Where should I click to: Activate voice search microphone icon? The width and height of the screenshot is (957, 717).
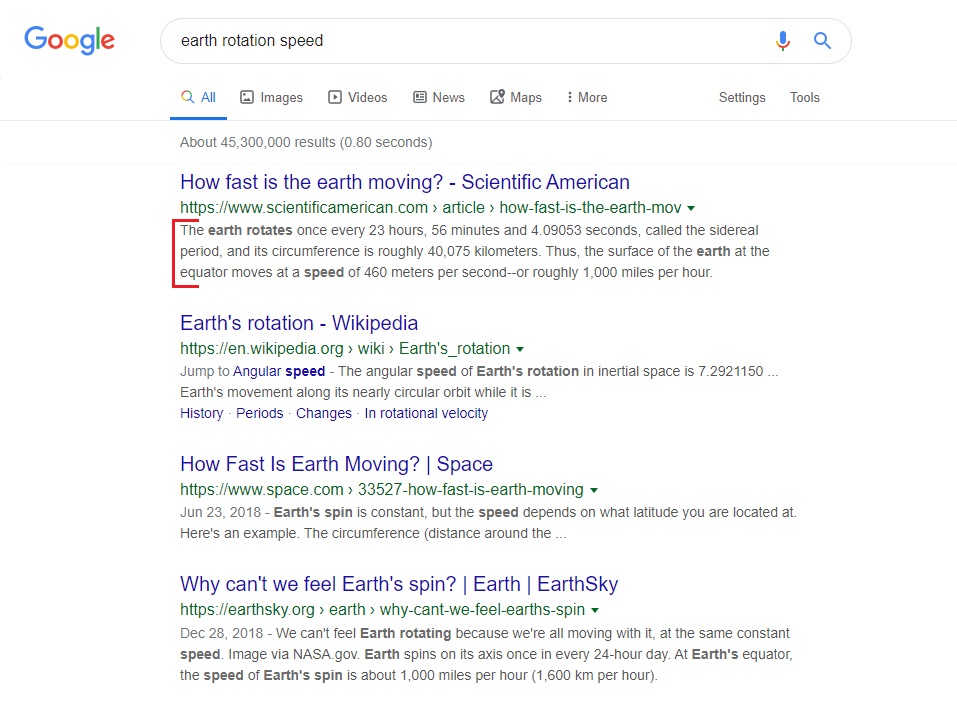783,41
